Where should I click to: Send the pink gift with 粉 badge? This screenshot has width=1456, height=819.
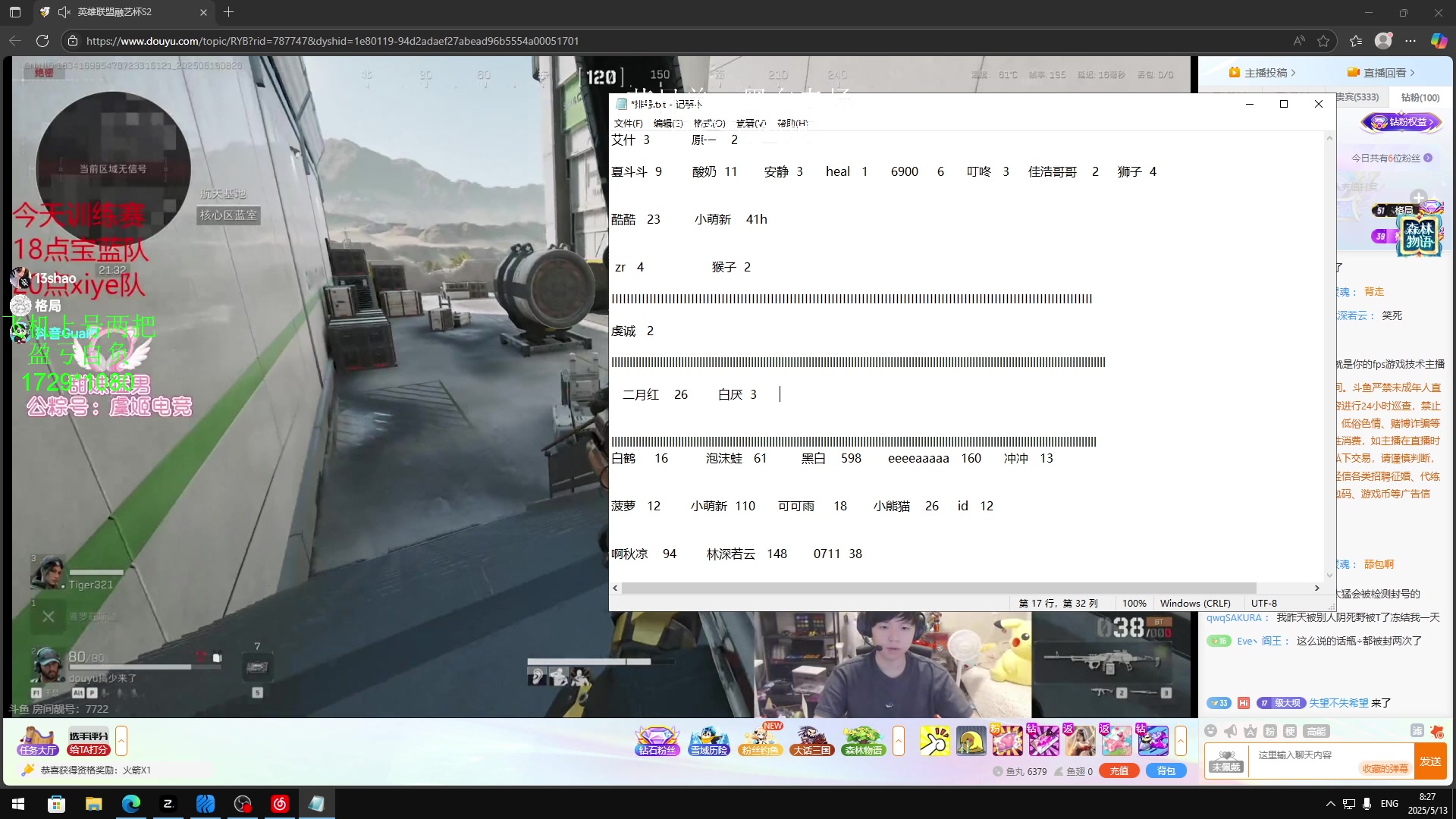coord(1007,741)
